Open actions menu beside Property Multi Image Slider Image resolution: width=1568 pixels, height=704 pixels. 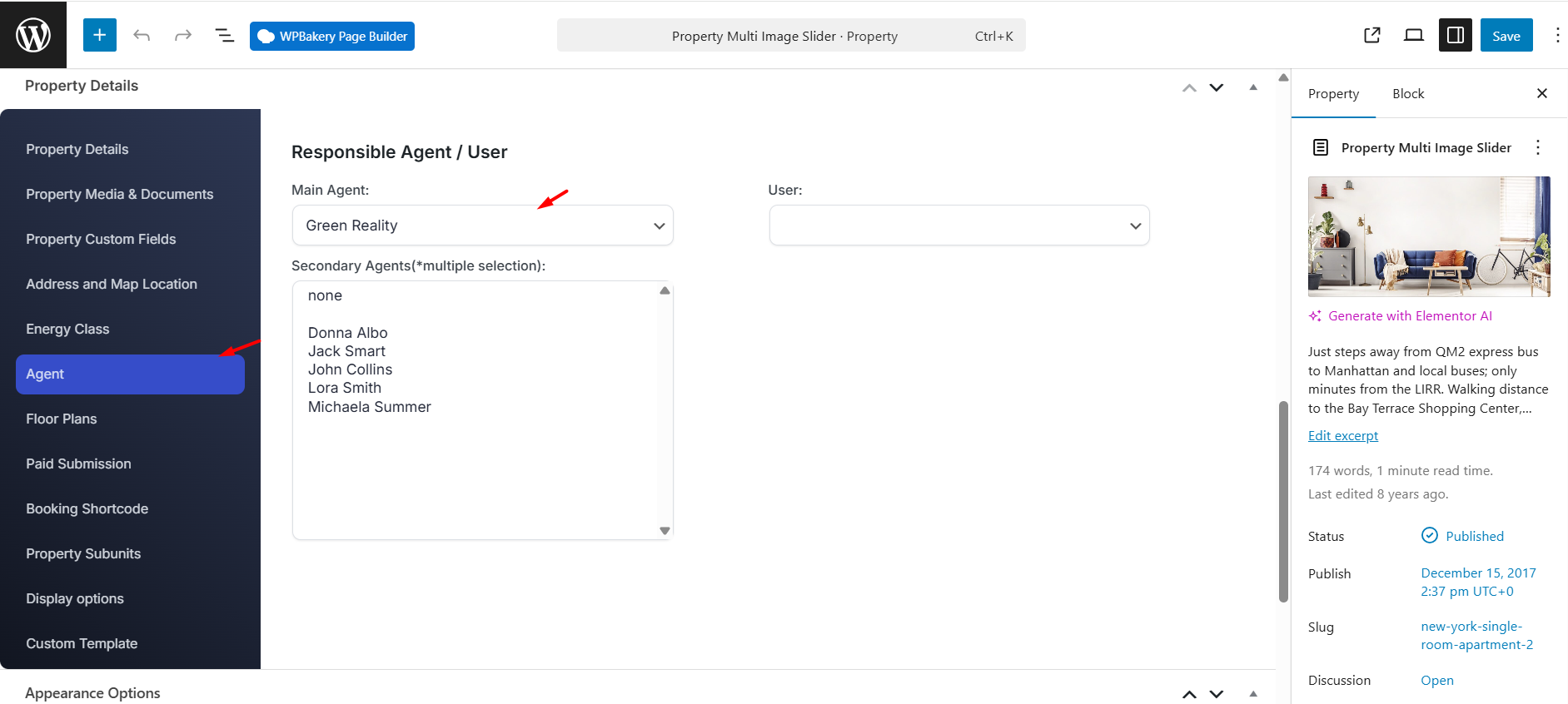[x=1538, y=147]
